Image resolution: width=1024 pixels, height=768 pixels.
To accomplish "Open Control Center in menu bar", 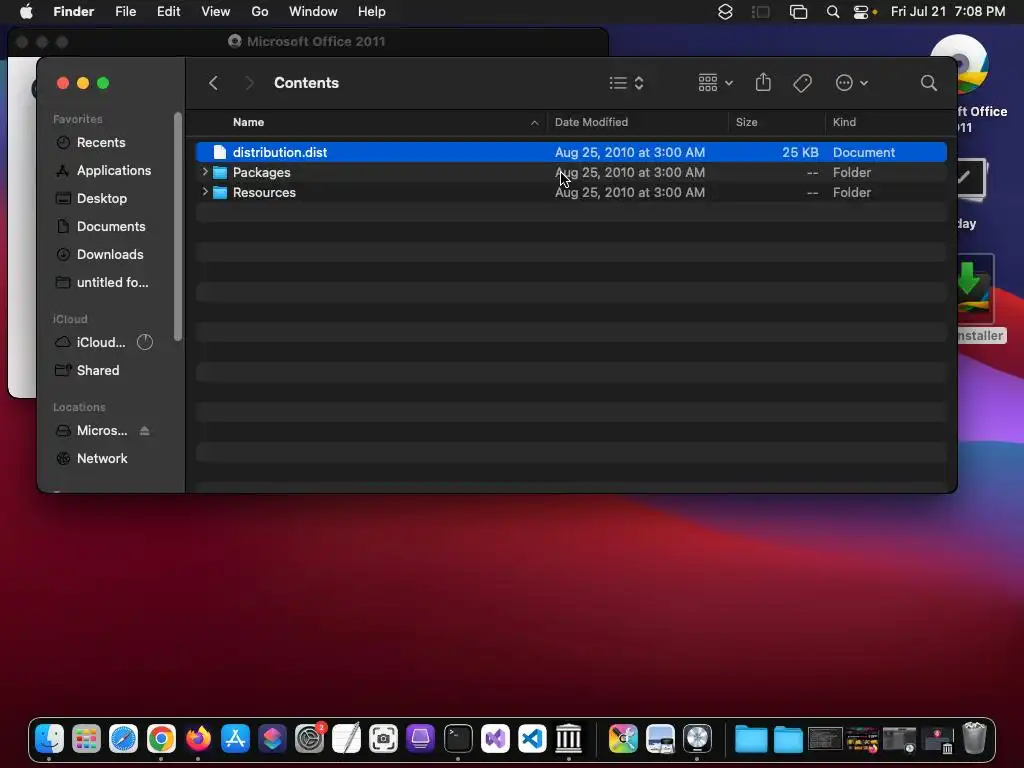I will (861, 12).
